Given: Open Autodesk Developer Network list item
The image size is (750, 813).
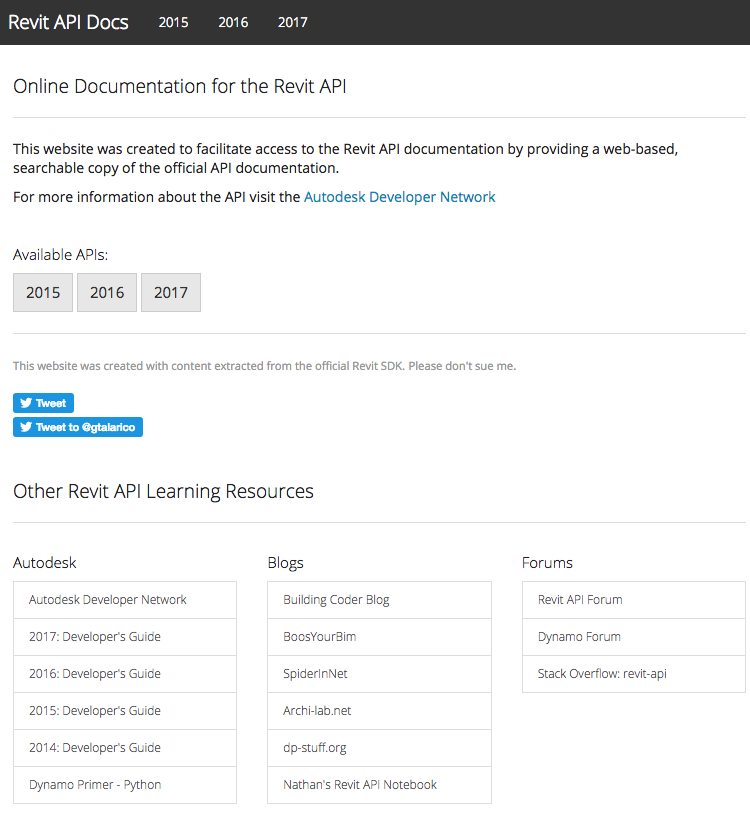Looking at the screenshot, I should (108, 600).
